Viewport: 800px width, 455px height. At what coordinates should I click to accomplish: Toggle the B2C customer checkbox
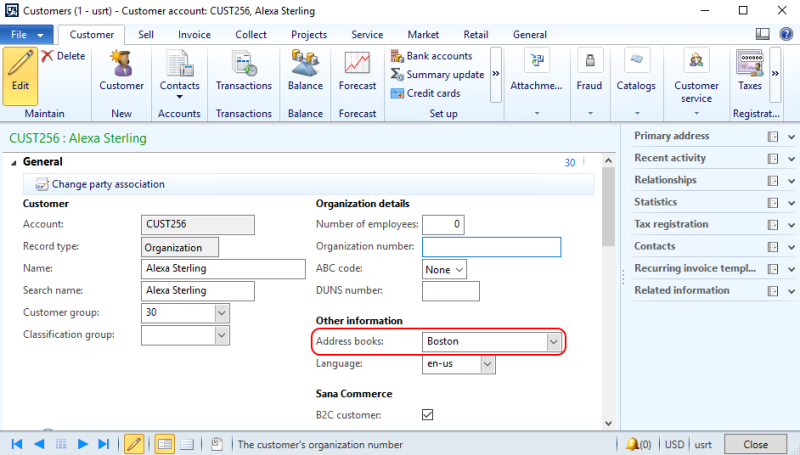click(x=428, y=414)
